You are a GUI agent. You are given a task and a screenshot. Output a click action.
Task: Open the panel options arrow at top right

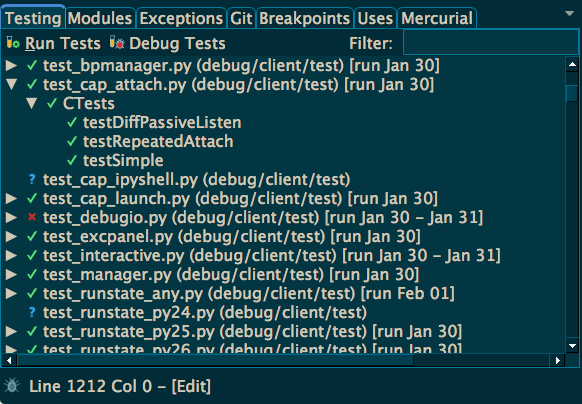(x=569, y=14)
